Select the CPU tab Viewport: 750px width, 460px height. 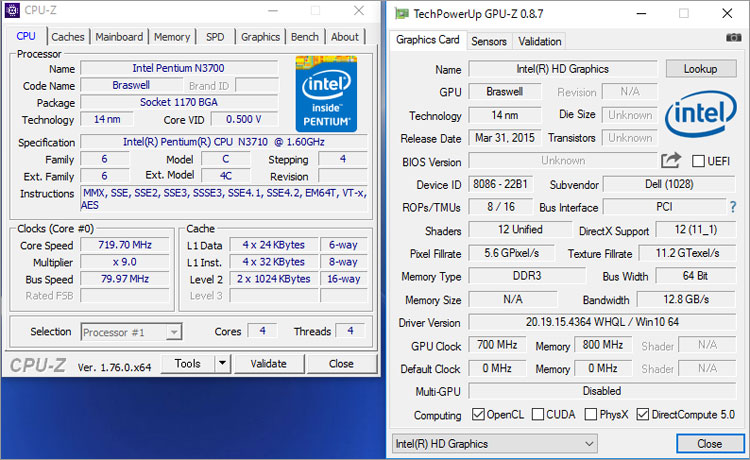click(x=26, y=36)
